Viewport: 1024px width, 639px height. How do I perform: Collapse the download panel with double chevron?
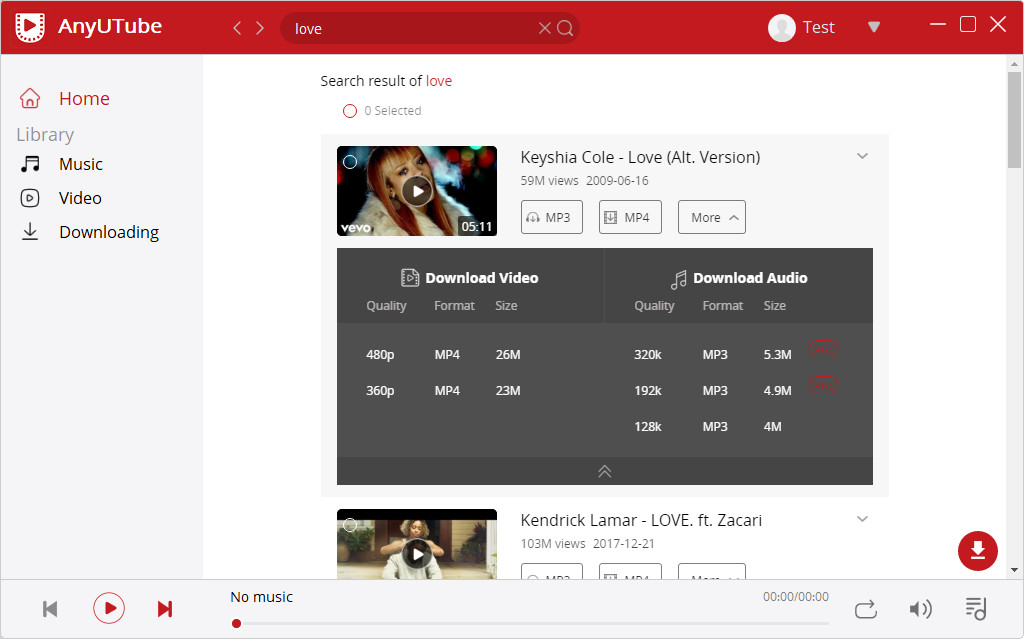605,471
